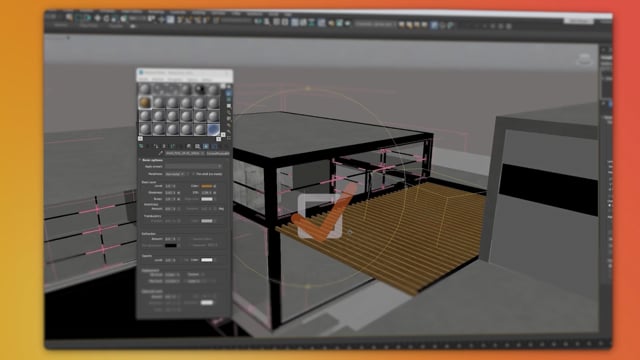Open the black Refraction absorption swatch
Image resolution: width=640 pixels, height=360 pixels.
click(x=171, y=245)
